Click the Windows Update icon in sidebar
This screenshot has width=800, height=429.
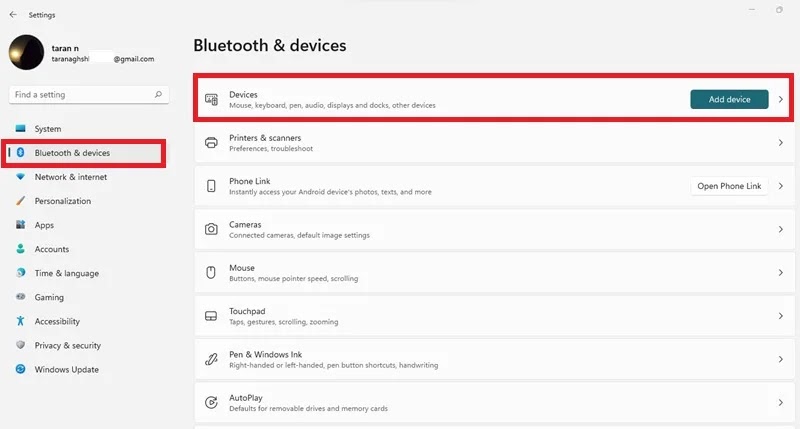20,369
